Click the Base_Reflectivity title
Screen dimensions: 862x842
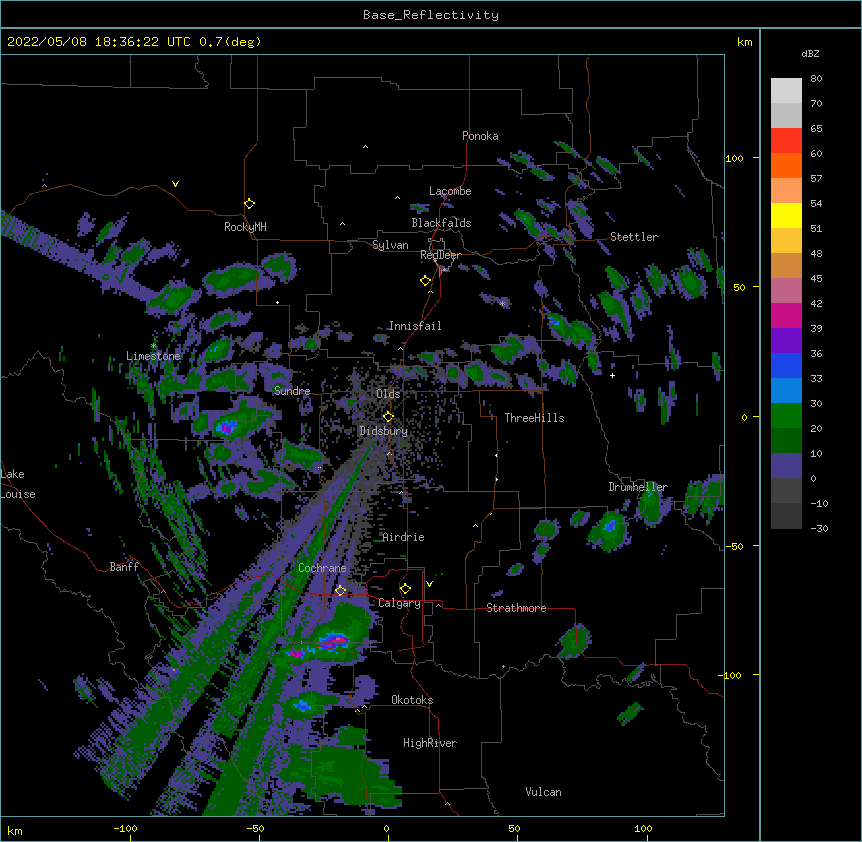point(431,15)
